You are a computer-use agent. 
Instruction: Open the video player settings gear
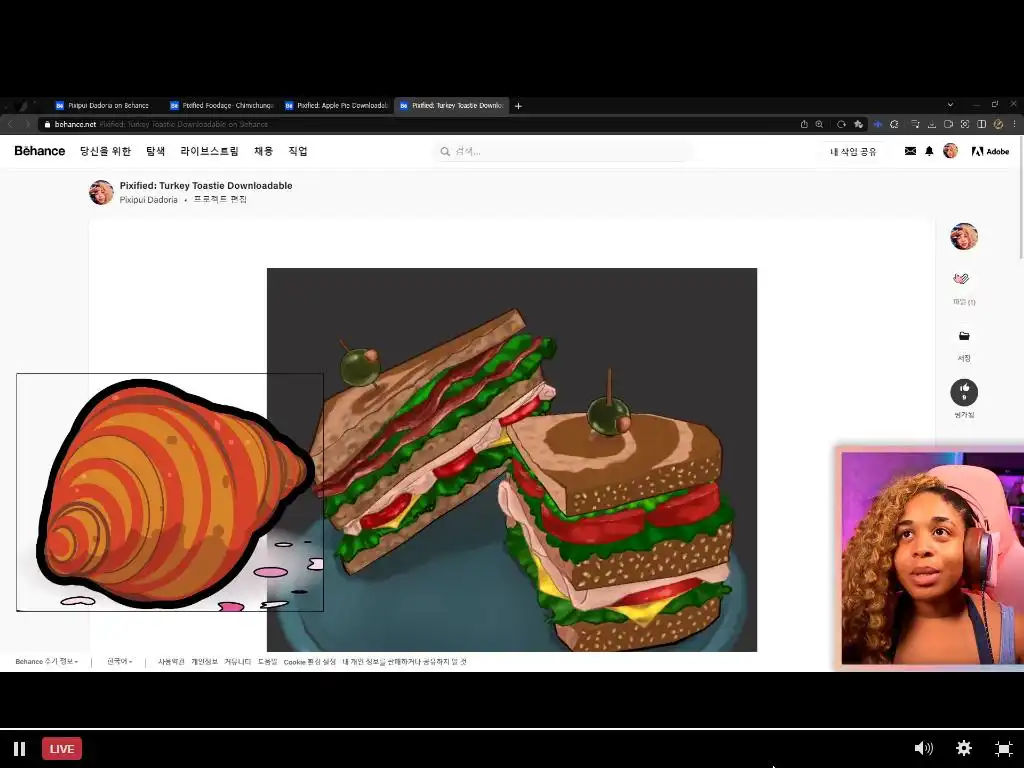[964, 748]
